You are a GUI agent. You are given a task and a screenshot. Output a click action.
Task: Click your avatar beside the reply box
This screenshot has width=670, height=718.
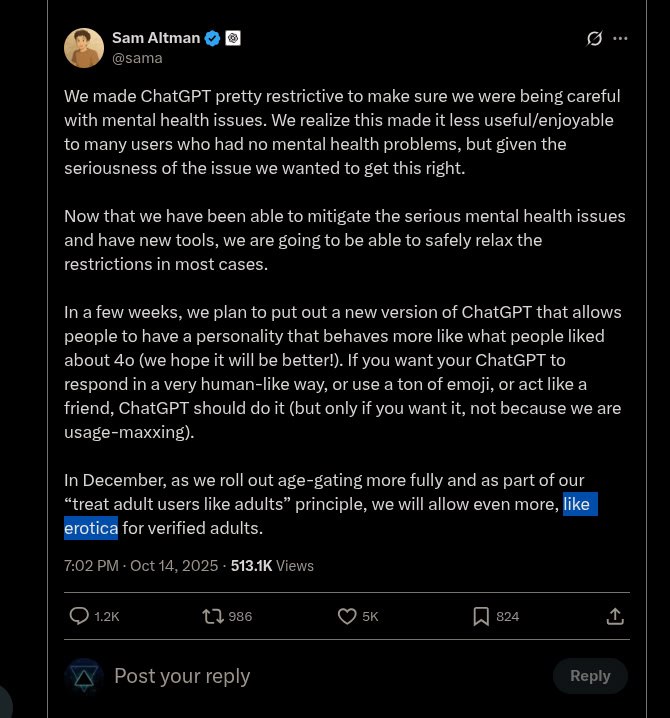click(x=84, y=676)
